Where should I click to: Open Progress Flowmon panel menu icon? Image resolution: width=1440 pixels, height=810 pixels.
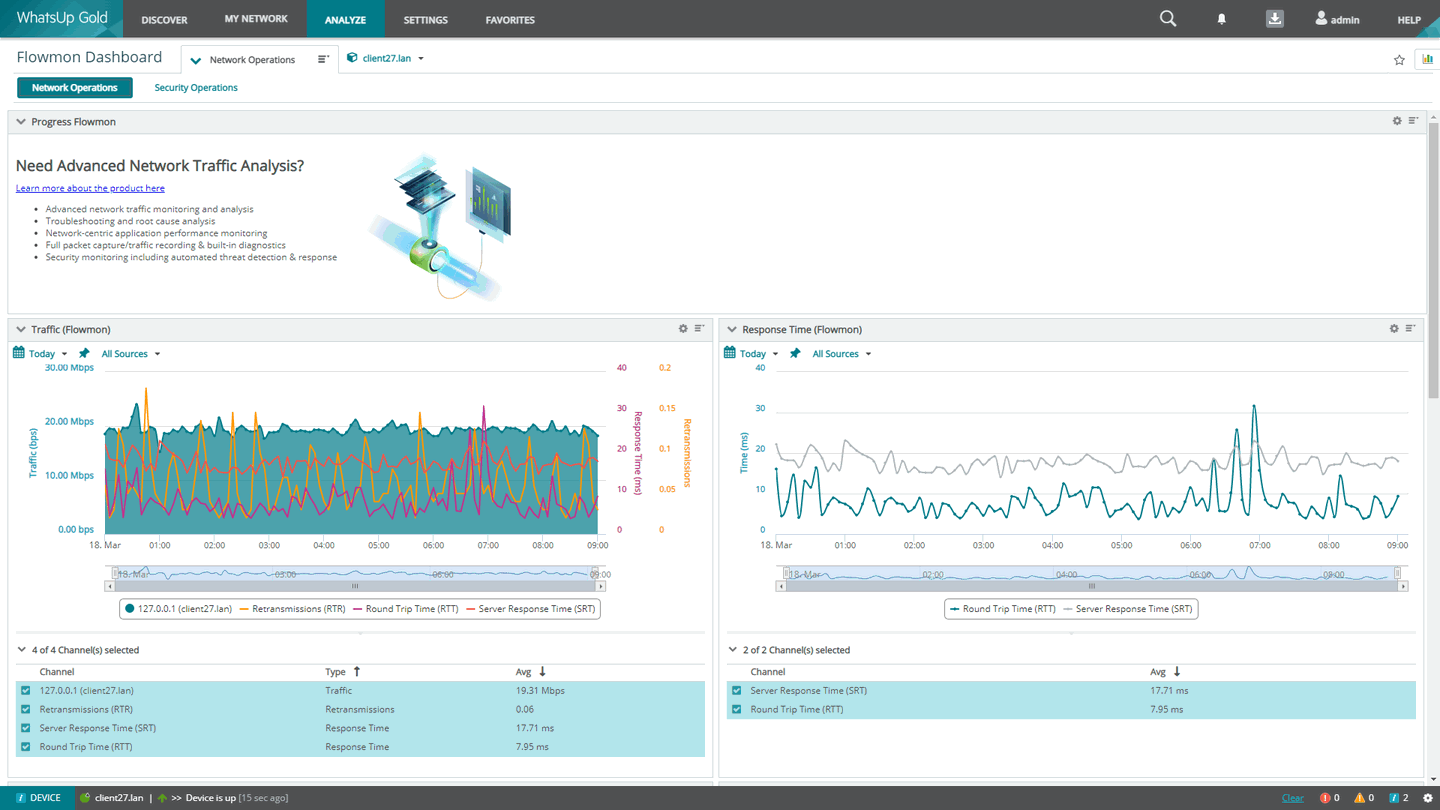[x=1413, y=121]
